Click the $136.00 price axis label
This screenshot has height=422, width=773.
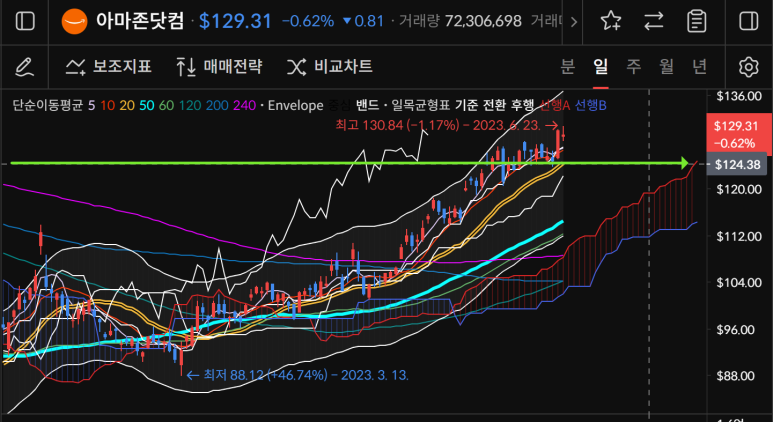point(738,96)
